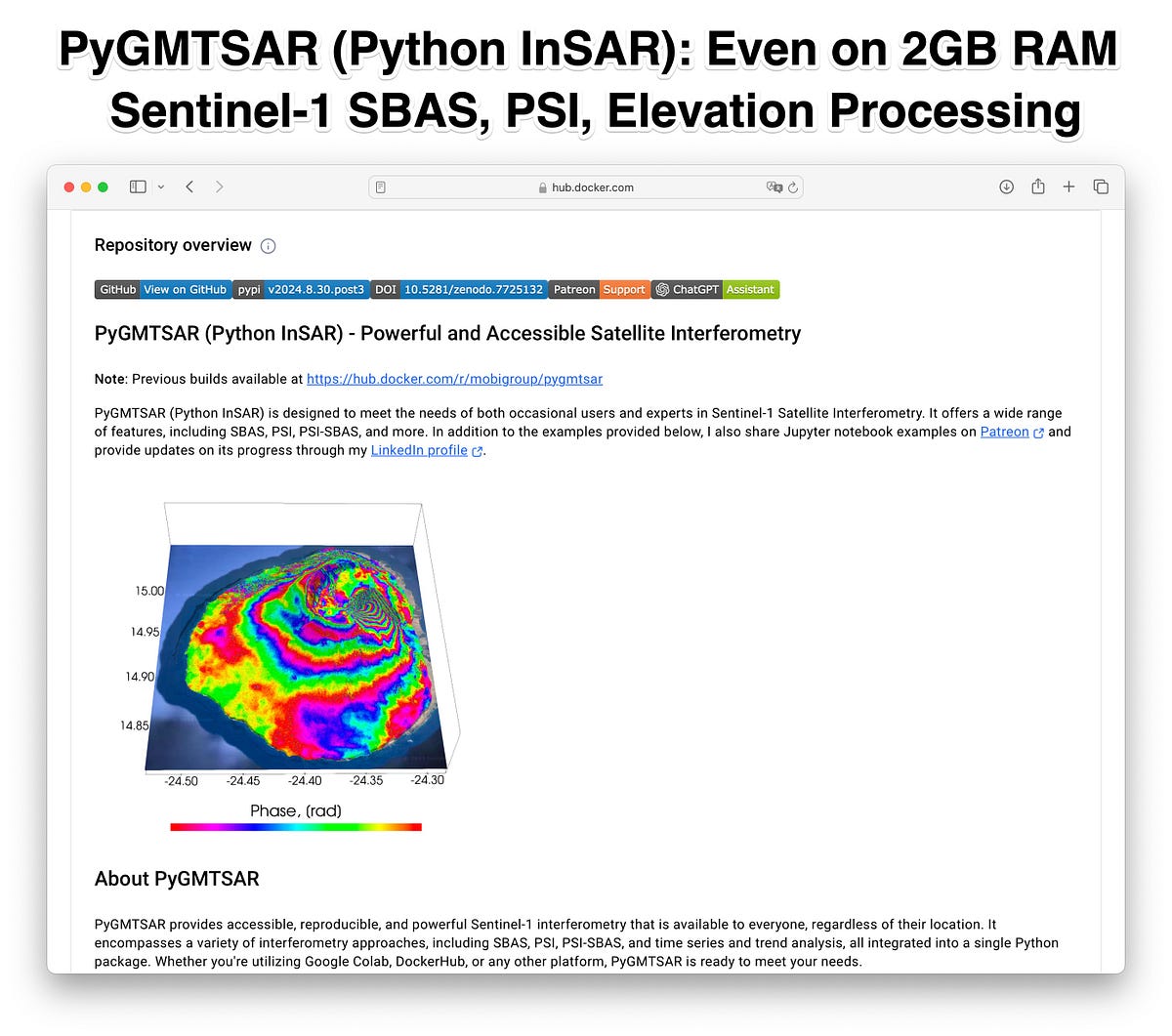This screenshot has width=1172, height=1036.
Task: Click the Reader view icon in address bar
Action: tap(380, 186)
